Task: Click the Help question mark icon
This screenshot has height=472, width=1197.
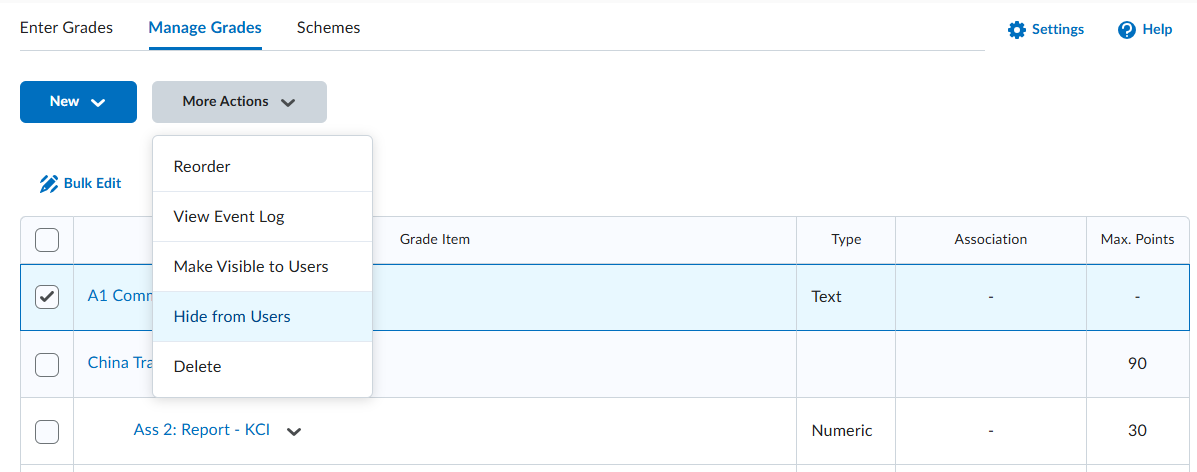Action: pos(1127,30)
